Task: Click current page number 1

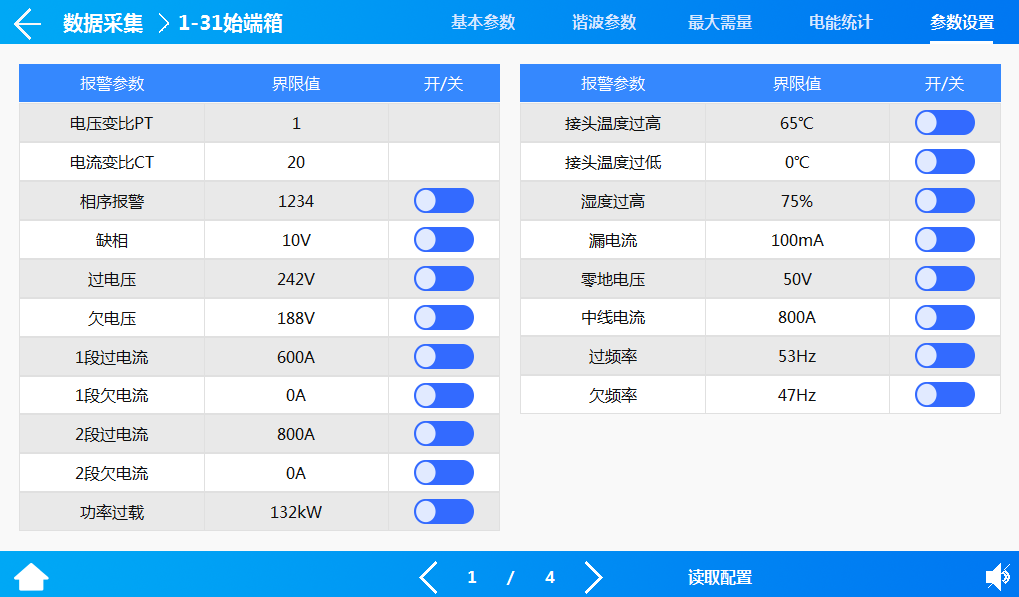Action: click(472, 577)
